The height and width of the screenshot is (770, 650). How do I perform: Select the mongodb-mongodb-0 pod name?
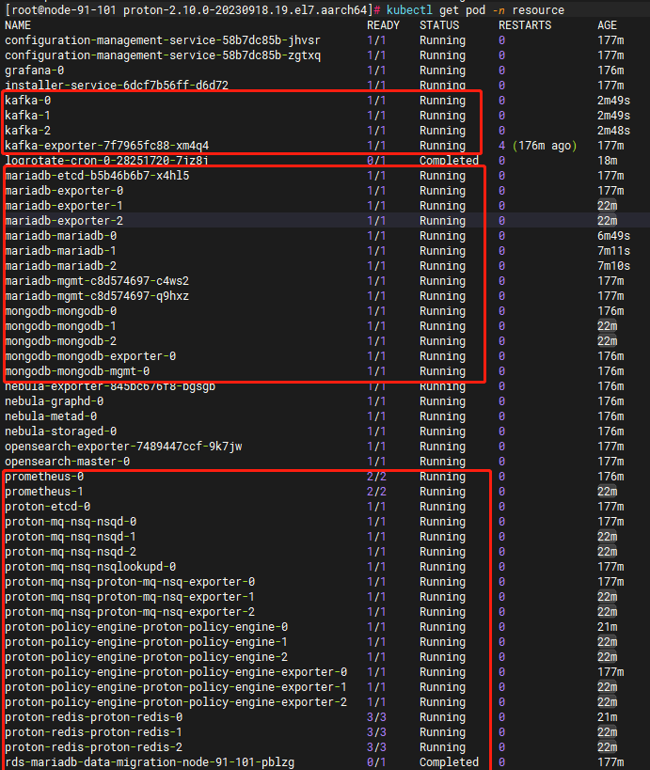(x=61, y=311)
